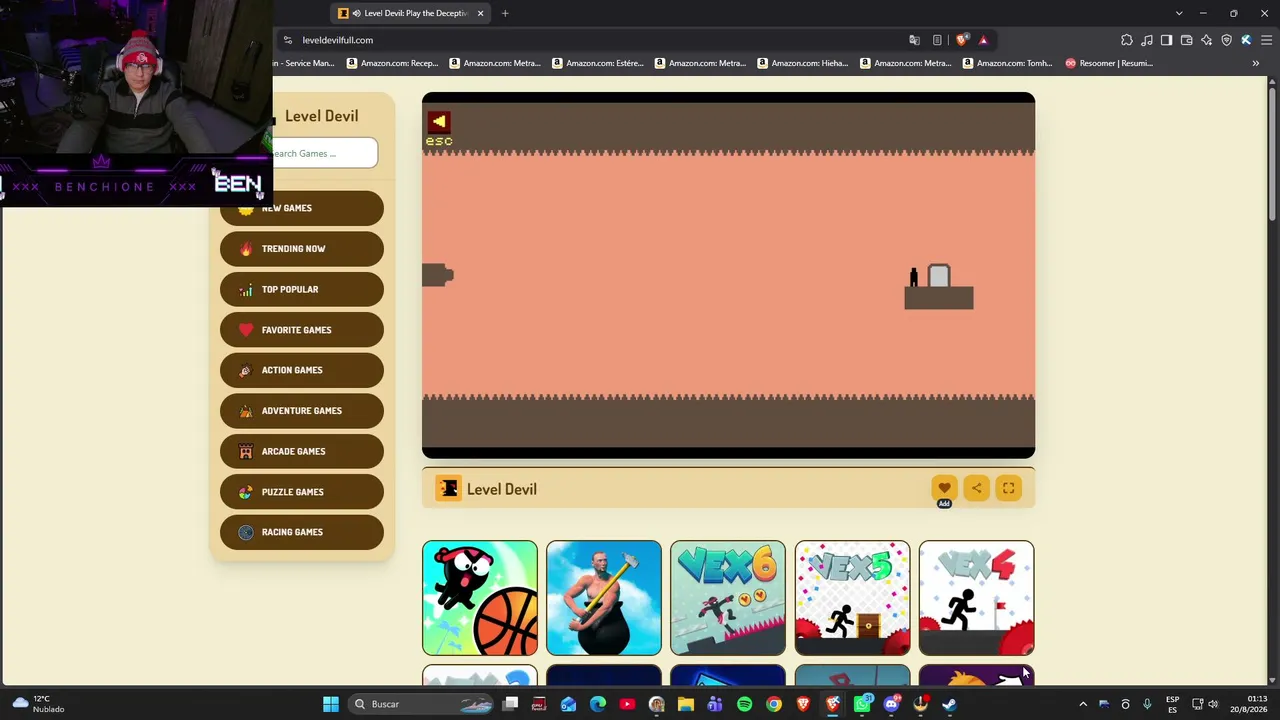Open the browser profile avatar icon
This screenshot has width=1280, height=720.
pyautogui.click(x=1246, y=40)
